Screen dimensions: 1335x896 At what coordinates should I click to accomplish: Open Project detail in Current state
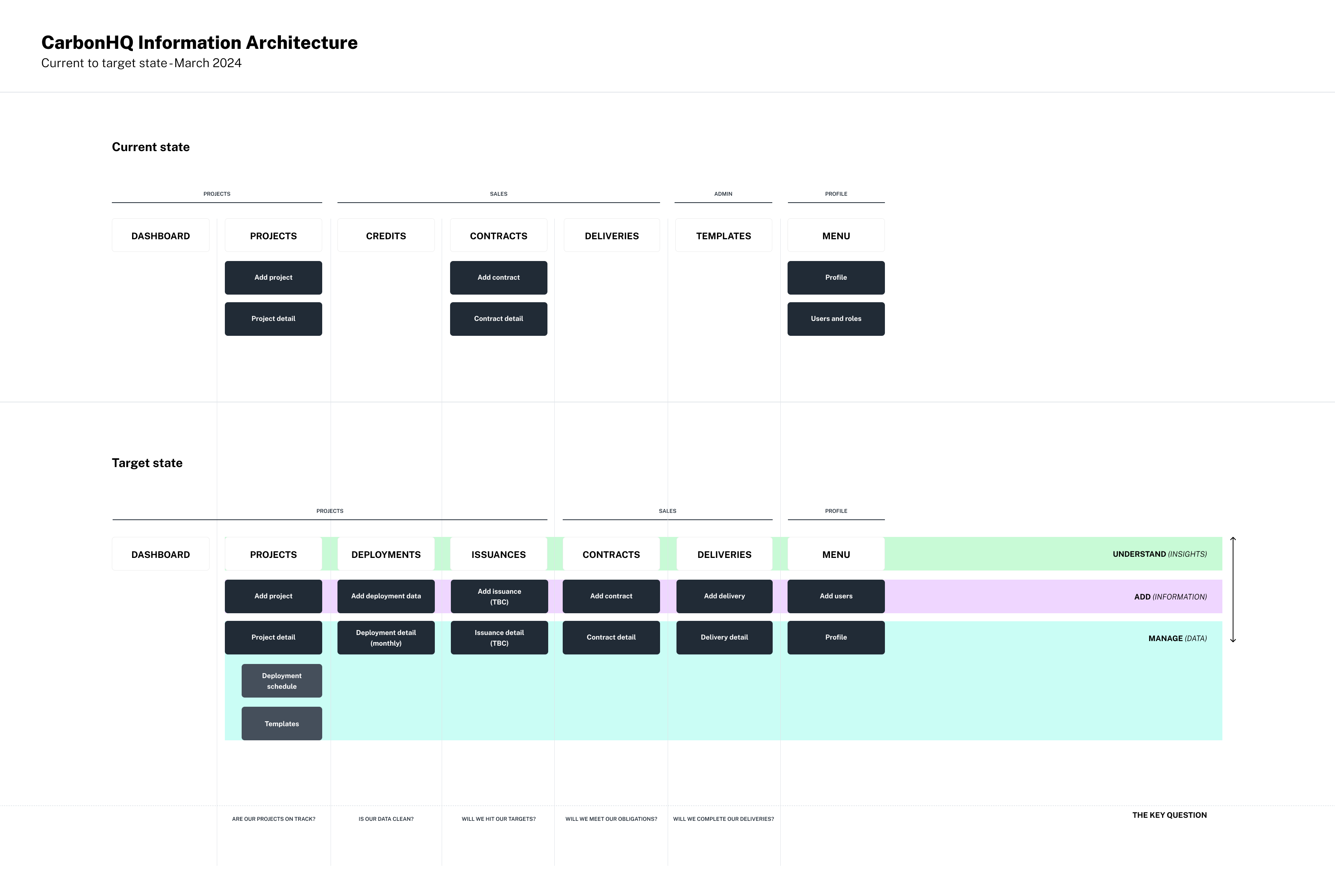click(273, 319)
